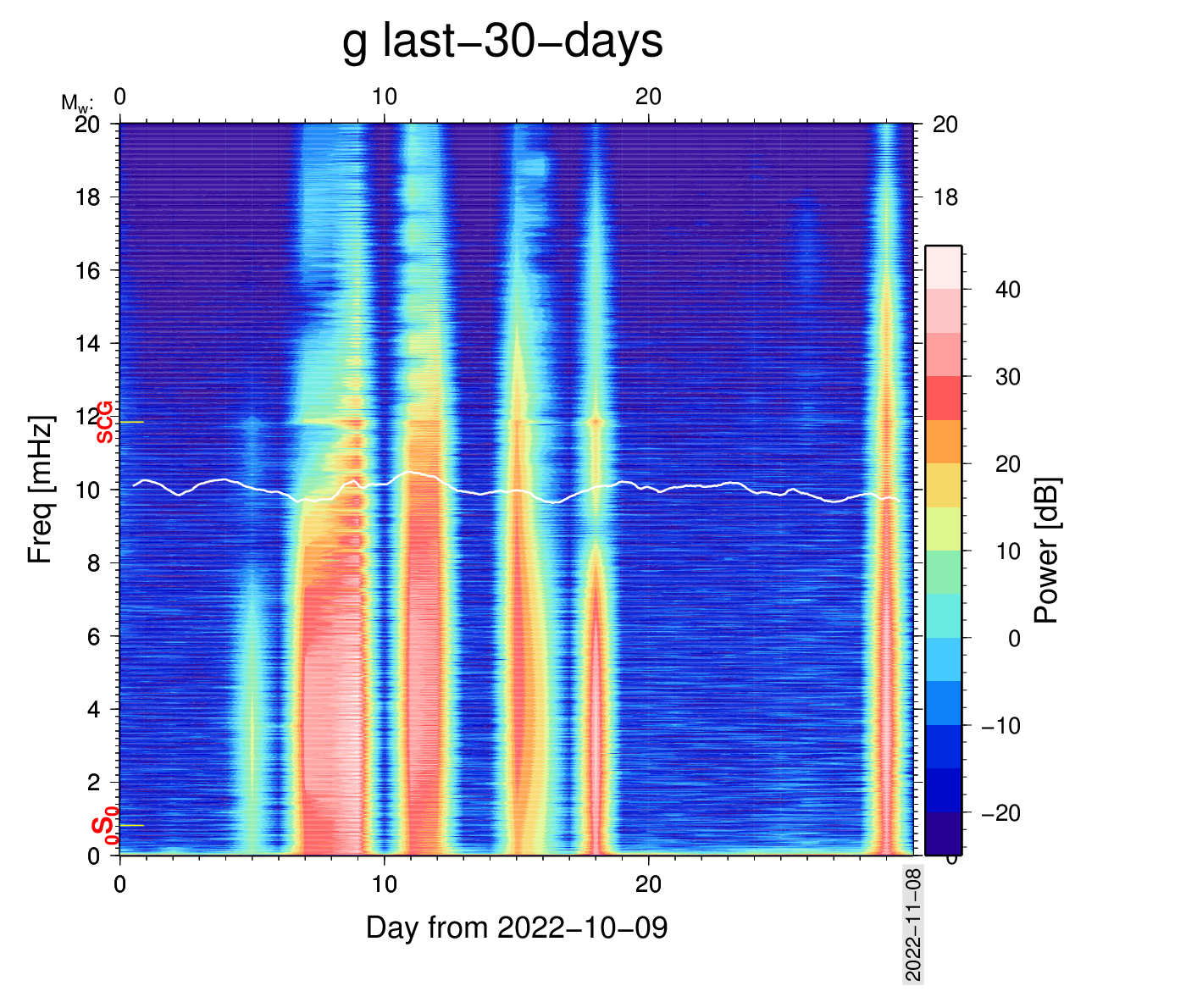Click the colorbar tick label −20
Viewport: 1186px width, 1008px height.
point(1000,813)
